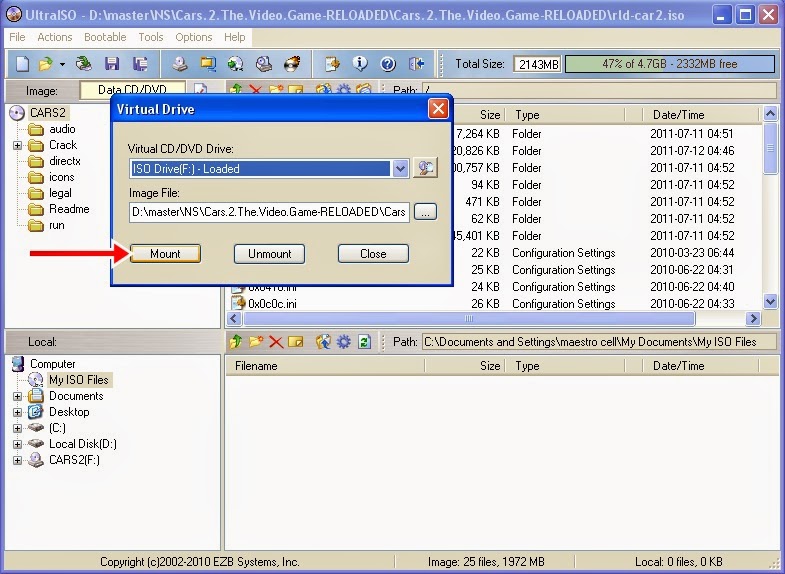785x574 pixels.
Task: Click green Refresh icon in Local toolbar
Action: click(364, 342)
